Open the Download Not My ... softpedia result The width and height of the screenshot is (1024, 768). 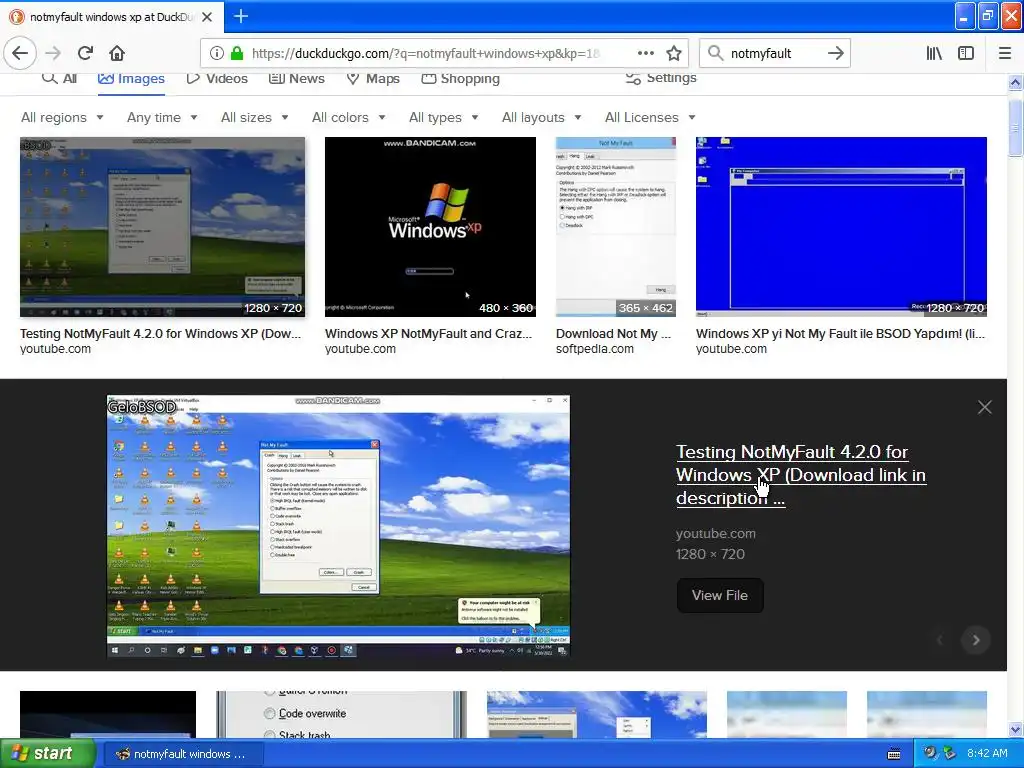(x=613, y=334)
